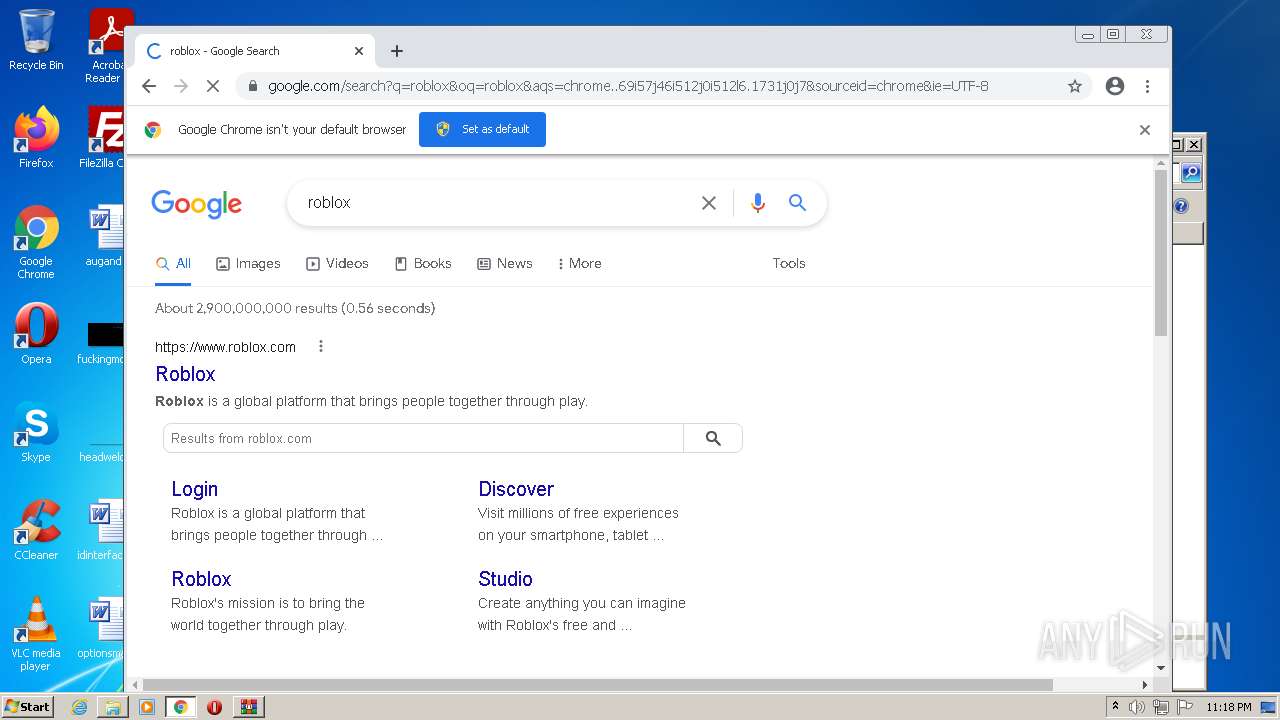The image size is (1280, 720).
Task: Select the Google Chrome desktop icon
Action: [x=36, y=242]
